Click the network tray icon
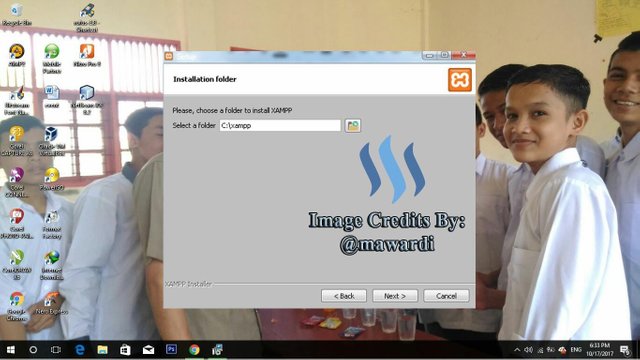640x360 pixels. [540, 350]
